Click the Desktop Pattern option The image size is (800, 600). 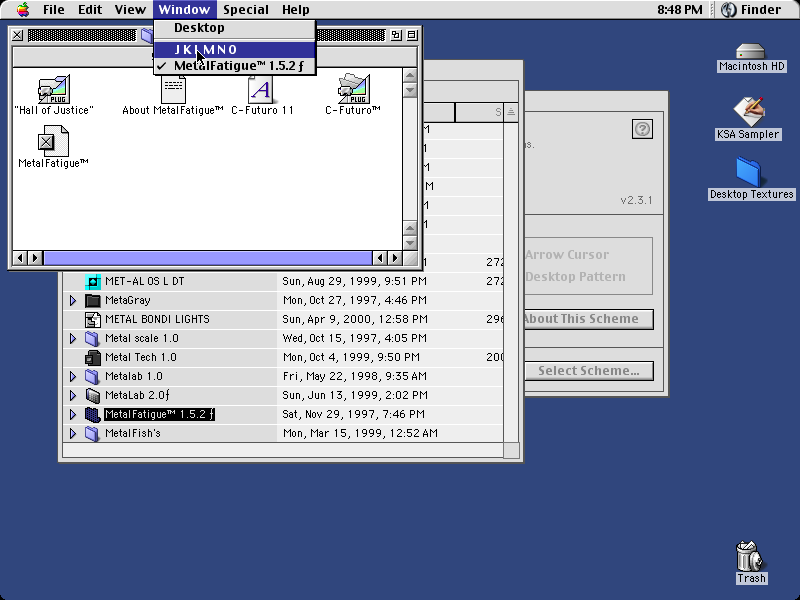coord(575,277)
